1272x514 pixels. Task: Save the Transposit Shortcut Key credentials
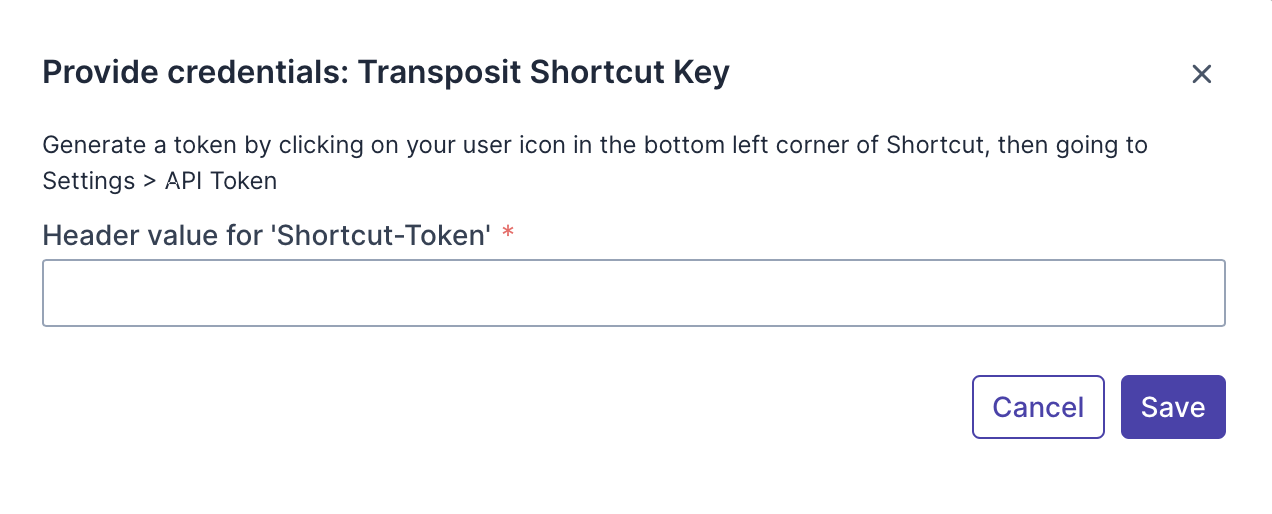coord(1173,407)
